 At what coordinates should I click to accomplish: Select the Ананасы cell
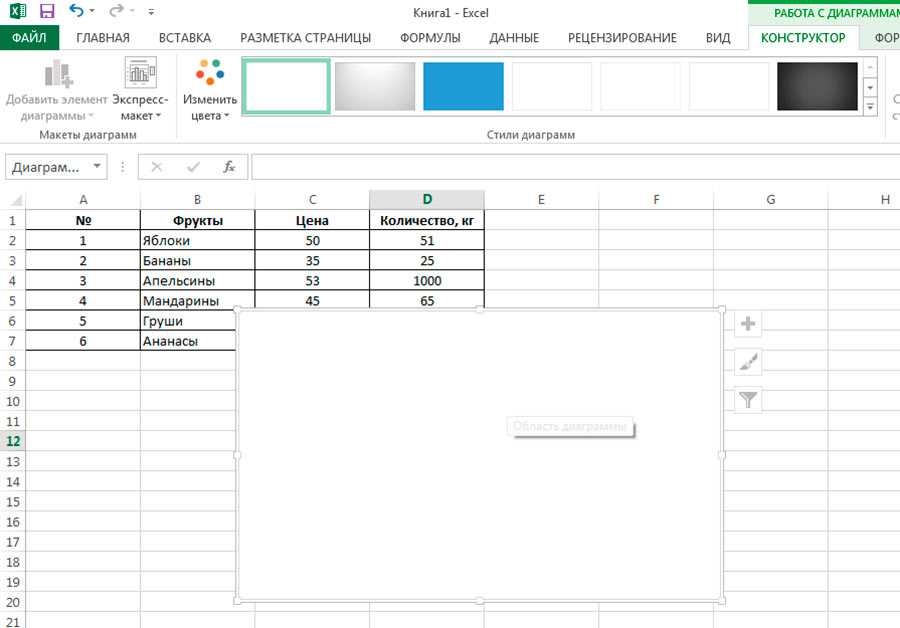tap(188, 341)
